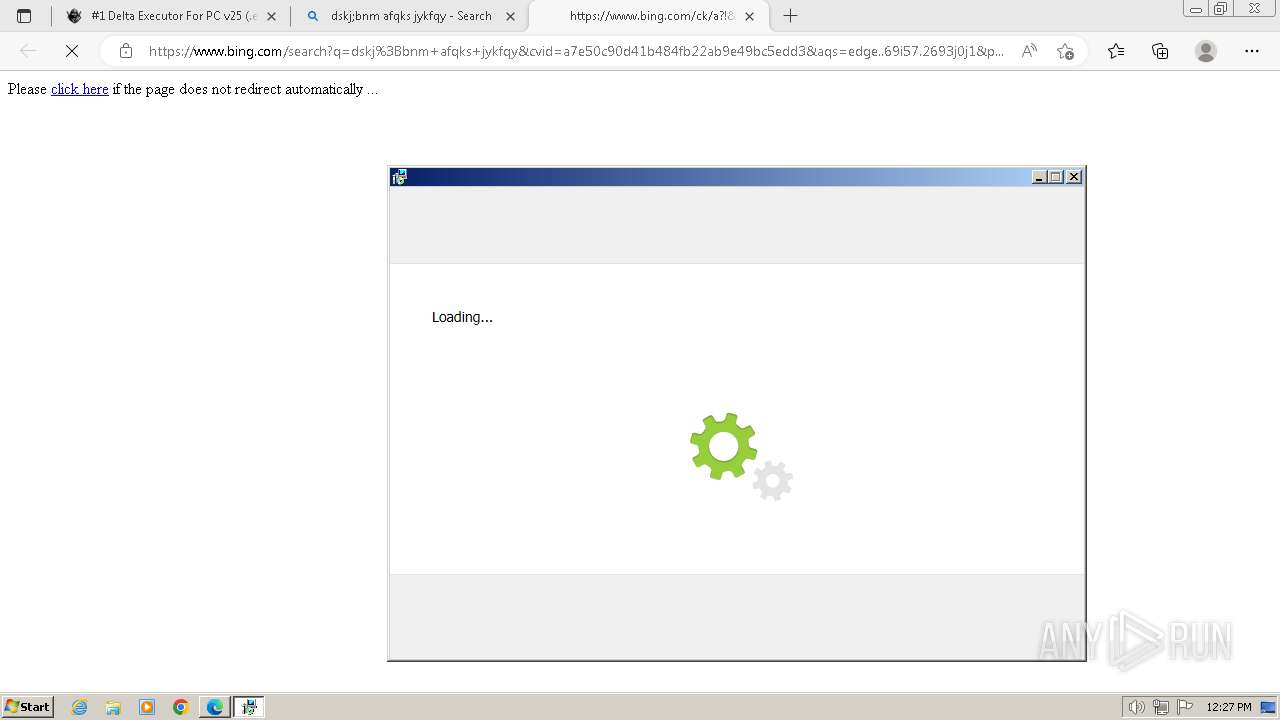Image resolution: width=1280 pixels, height=720 pixels.
Task: Minimize the Edge browser window
Action: coord(1196,9)
